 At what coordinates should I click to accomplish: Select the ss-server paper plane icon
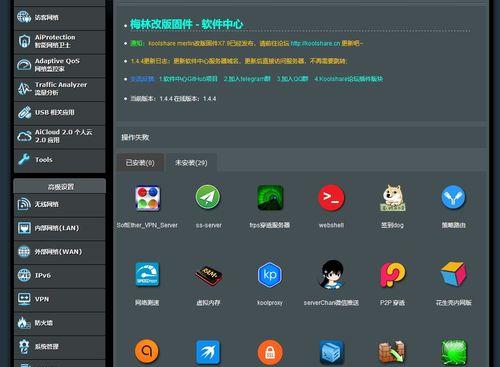point(208,197)
